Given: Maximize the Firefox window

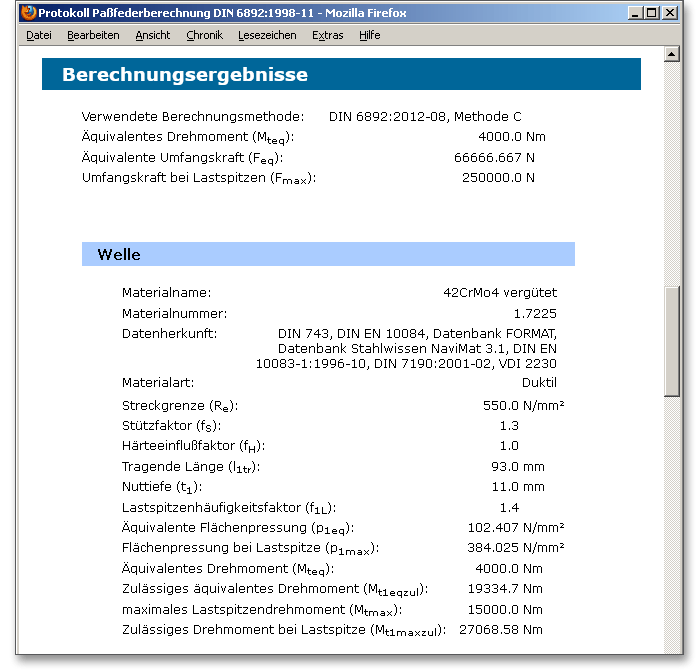Looking at the screenshot, I should 652,13.
